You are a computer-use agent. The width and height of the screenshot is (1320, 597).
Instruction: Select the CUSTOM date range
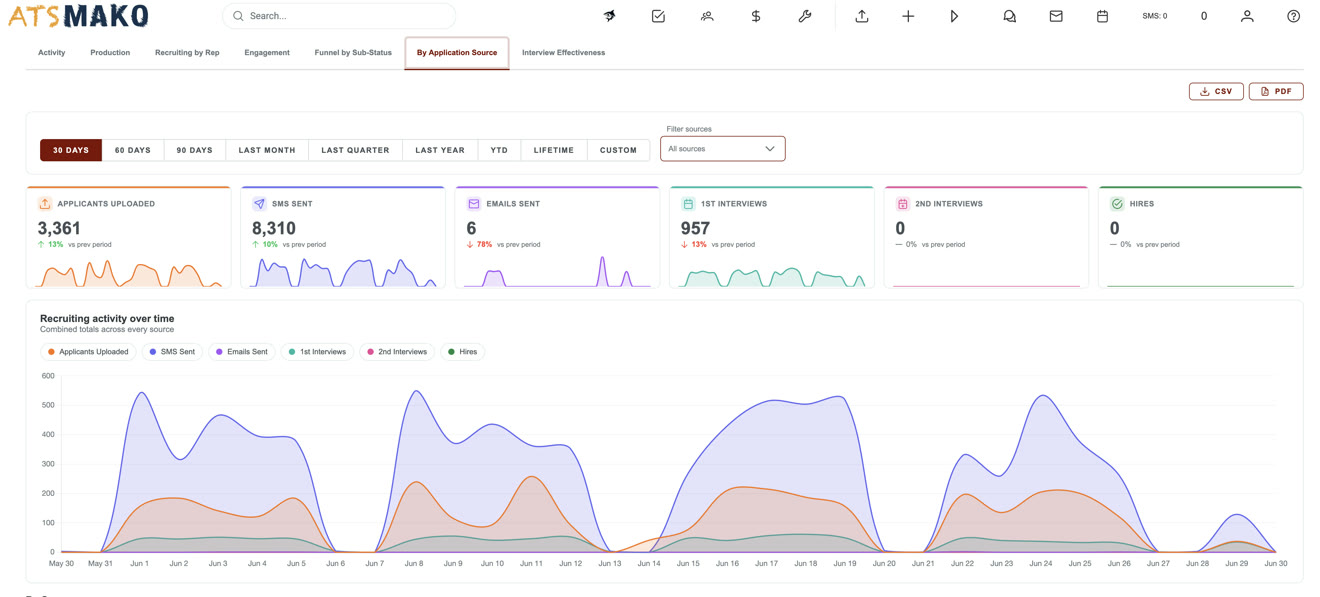[x=618, y=150]
